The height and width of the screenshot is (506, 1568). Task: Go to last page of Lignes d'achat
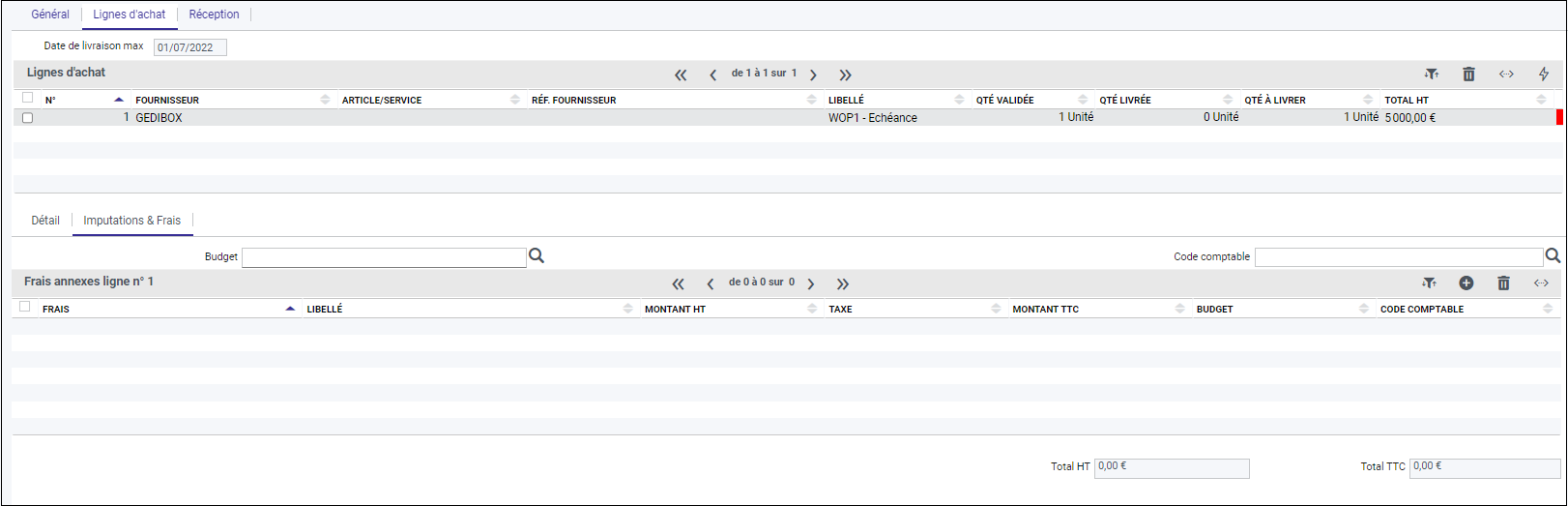pos(845,74)
